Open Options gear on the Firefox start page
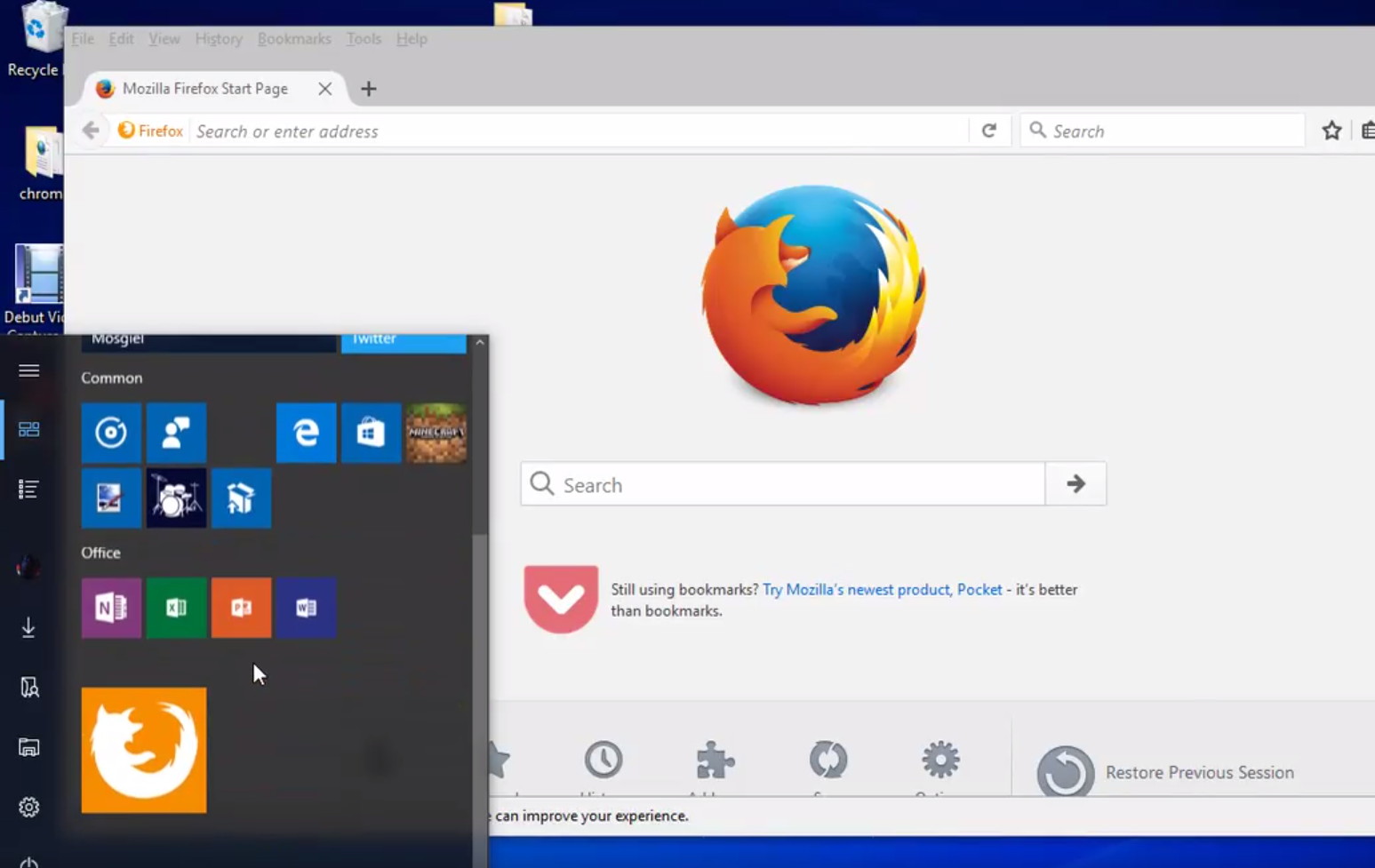The image size is (1375, 868). tap(939, 760)
